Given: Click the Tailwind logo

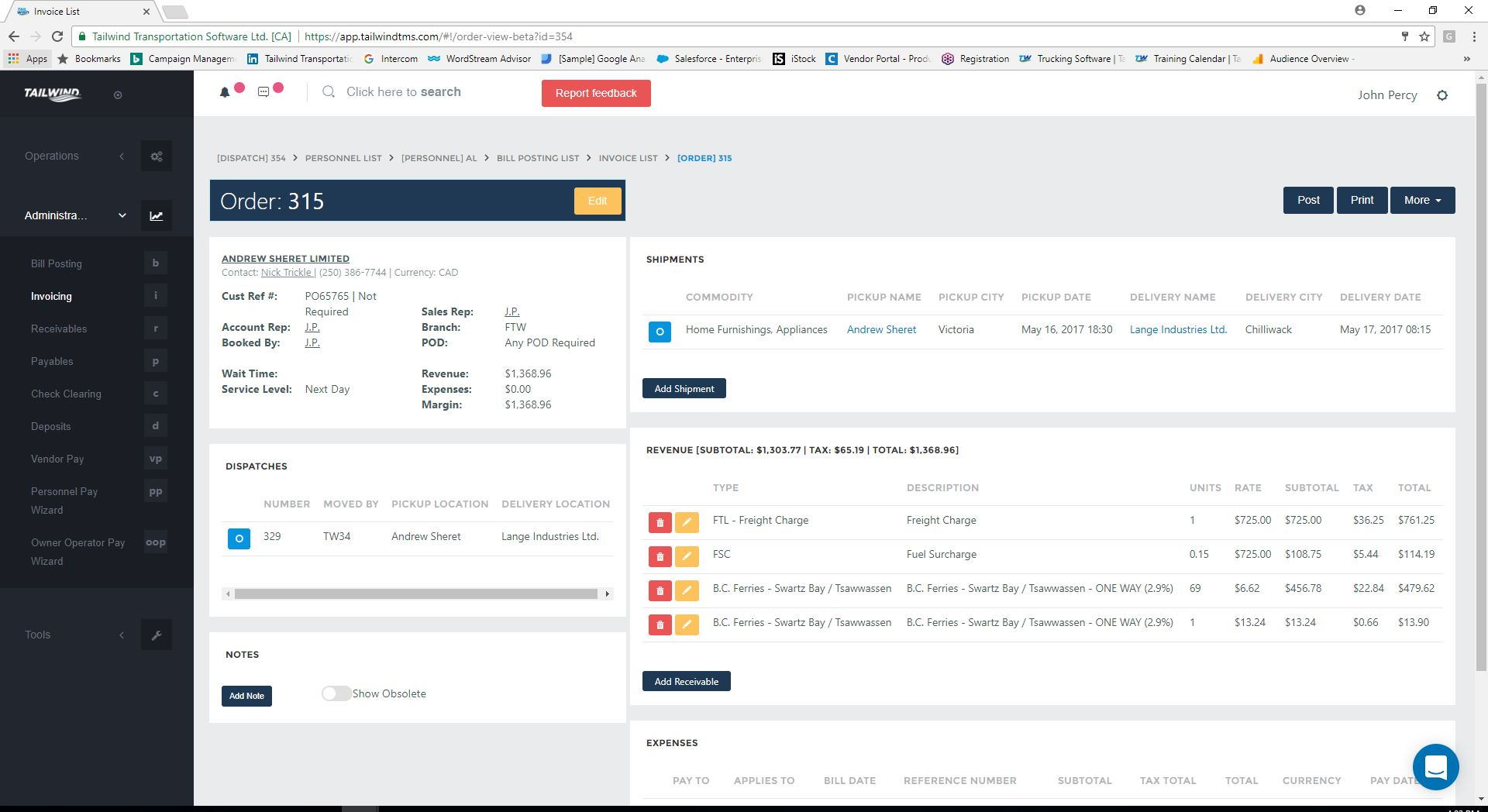Looking at the screenshot, I should (x=53, y=94).
